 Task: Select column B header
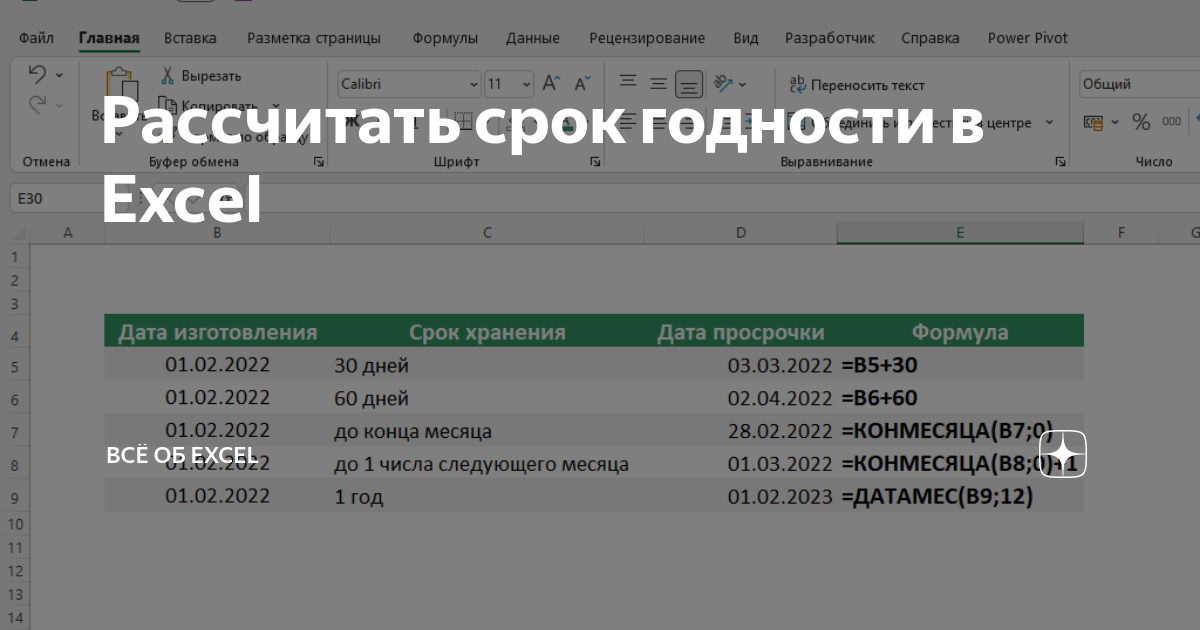point(217,233)
